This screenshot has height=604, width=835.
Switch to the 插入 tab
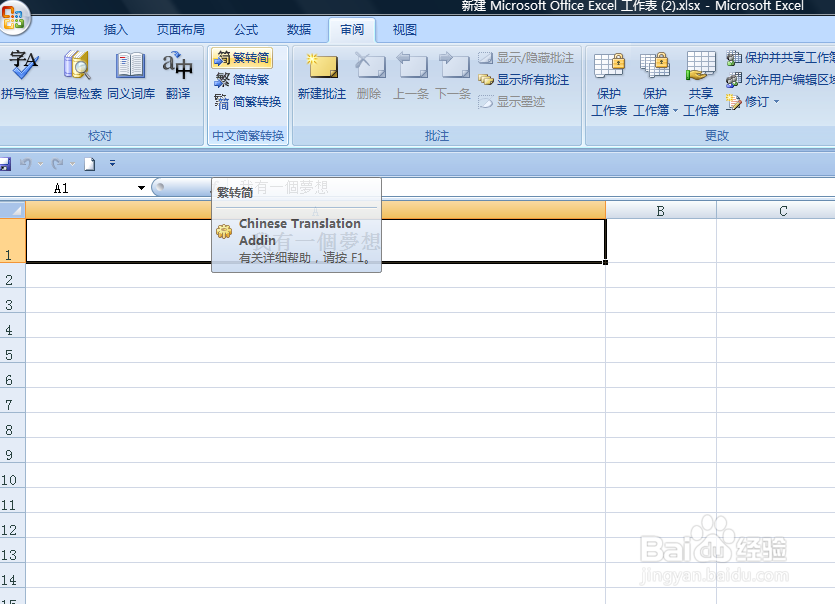tap(116, 30)
